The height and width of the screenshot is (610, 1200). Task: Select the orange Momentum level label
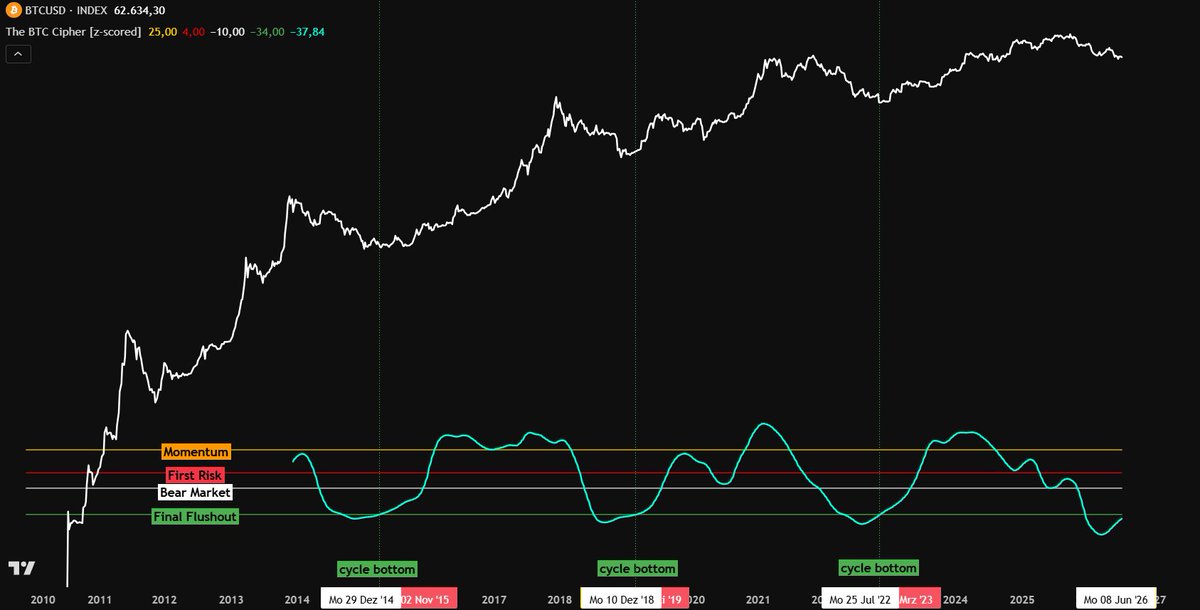click(196, 452)
